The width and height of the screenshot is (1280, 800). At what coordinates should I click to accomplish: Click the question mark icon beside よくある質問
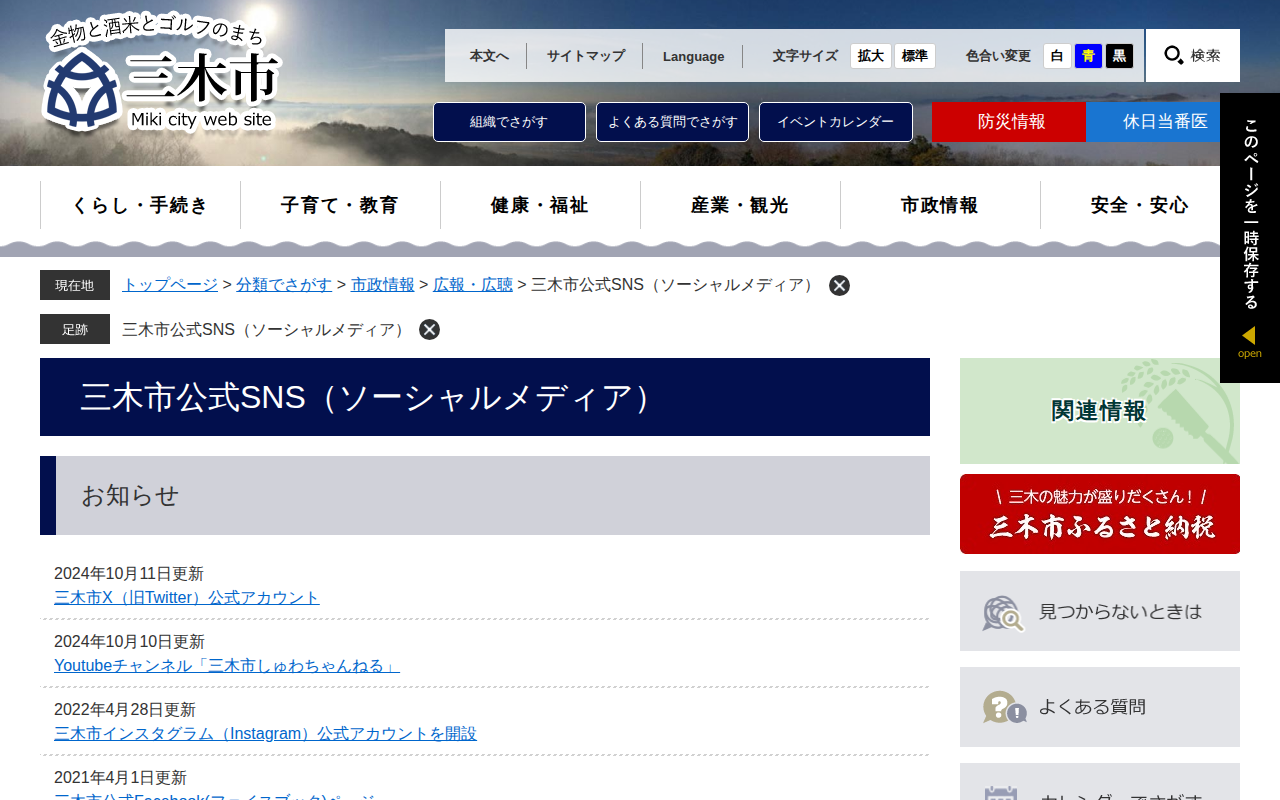click(x=1004, y=707)
